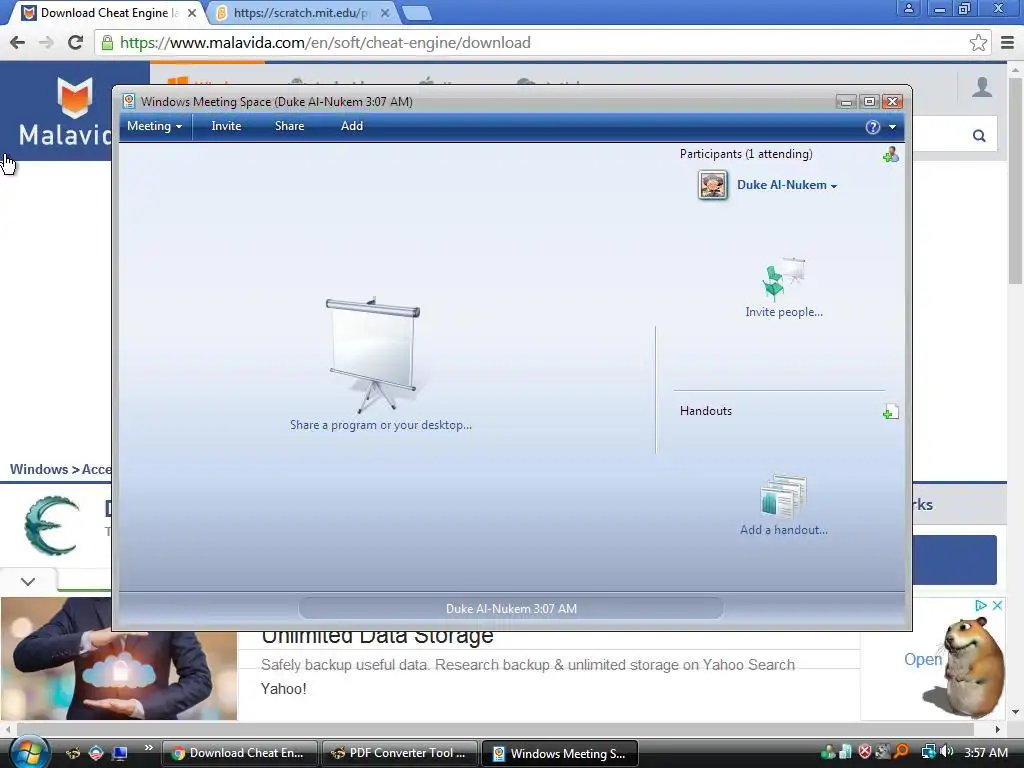Click the horizontal scrollbar in the browser
Screen dimensions: 1024x768
[496, 729]
